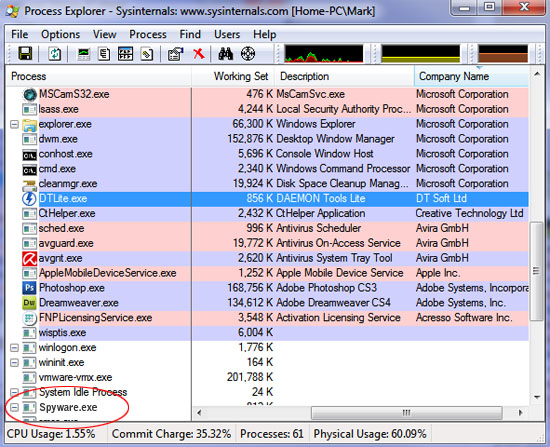Click the vertical scrollbar down arrow
The width and height of the screenshot is (550, 447).
[537, 397]
